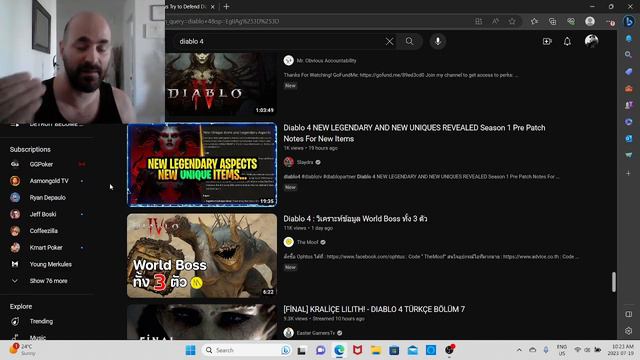Open the Windows Start menu

(190, 350)
